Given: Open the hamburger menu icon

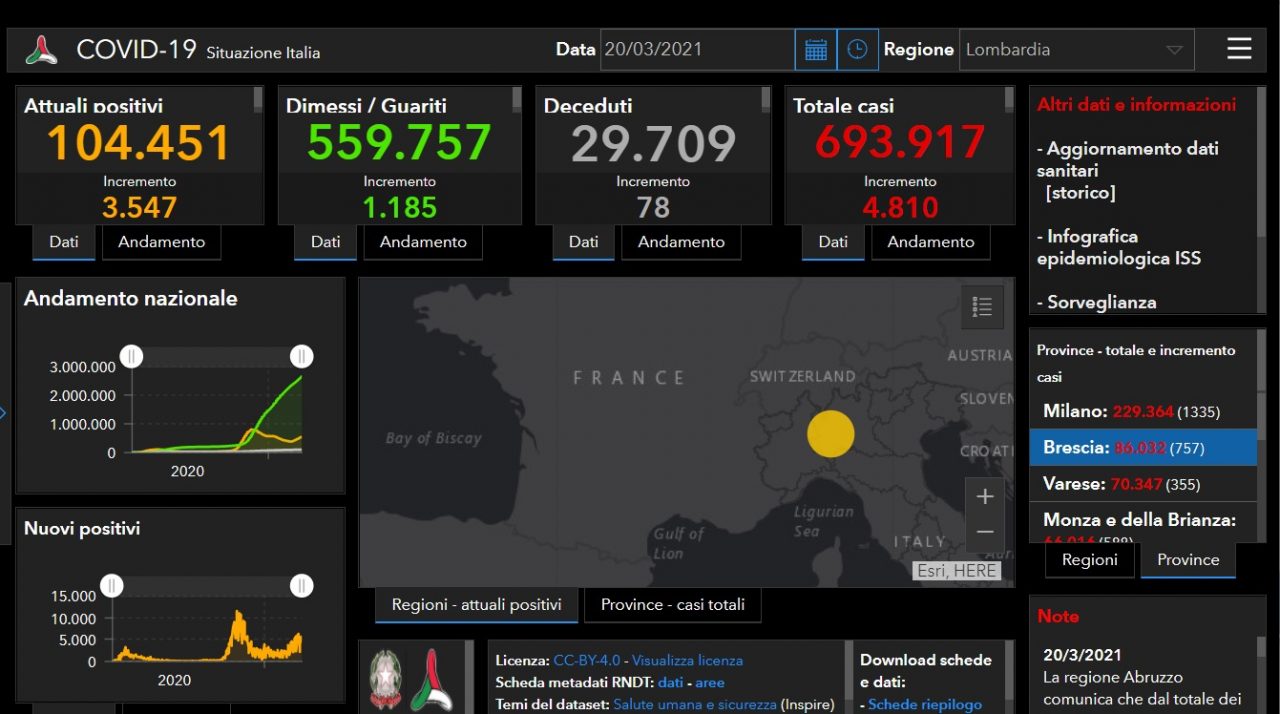Looking at the screenshot, I should coord(1239,49).
